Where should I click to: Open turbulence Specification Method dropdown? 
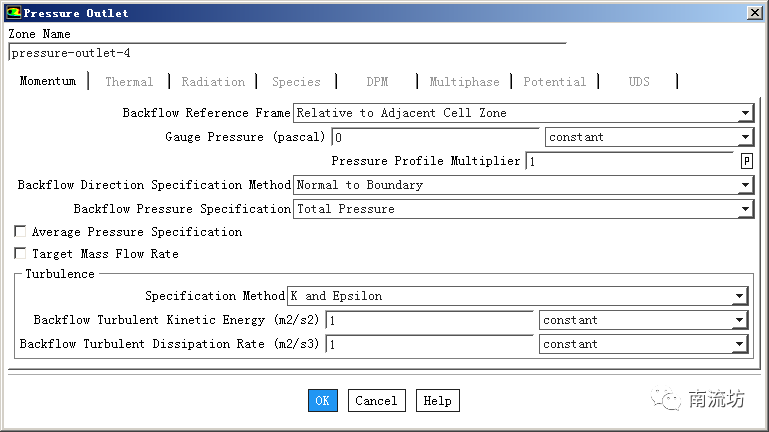point(739,296)
